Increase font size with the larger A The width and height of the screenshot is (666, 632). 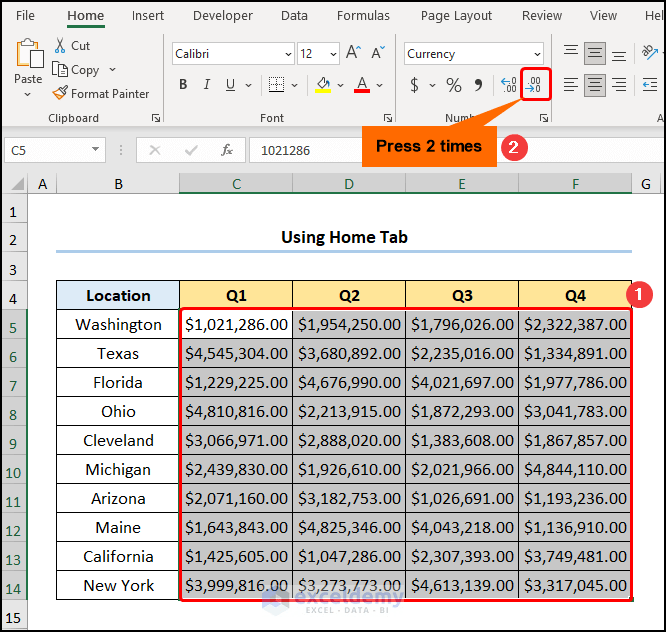[x=353, y=53]
